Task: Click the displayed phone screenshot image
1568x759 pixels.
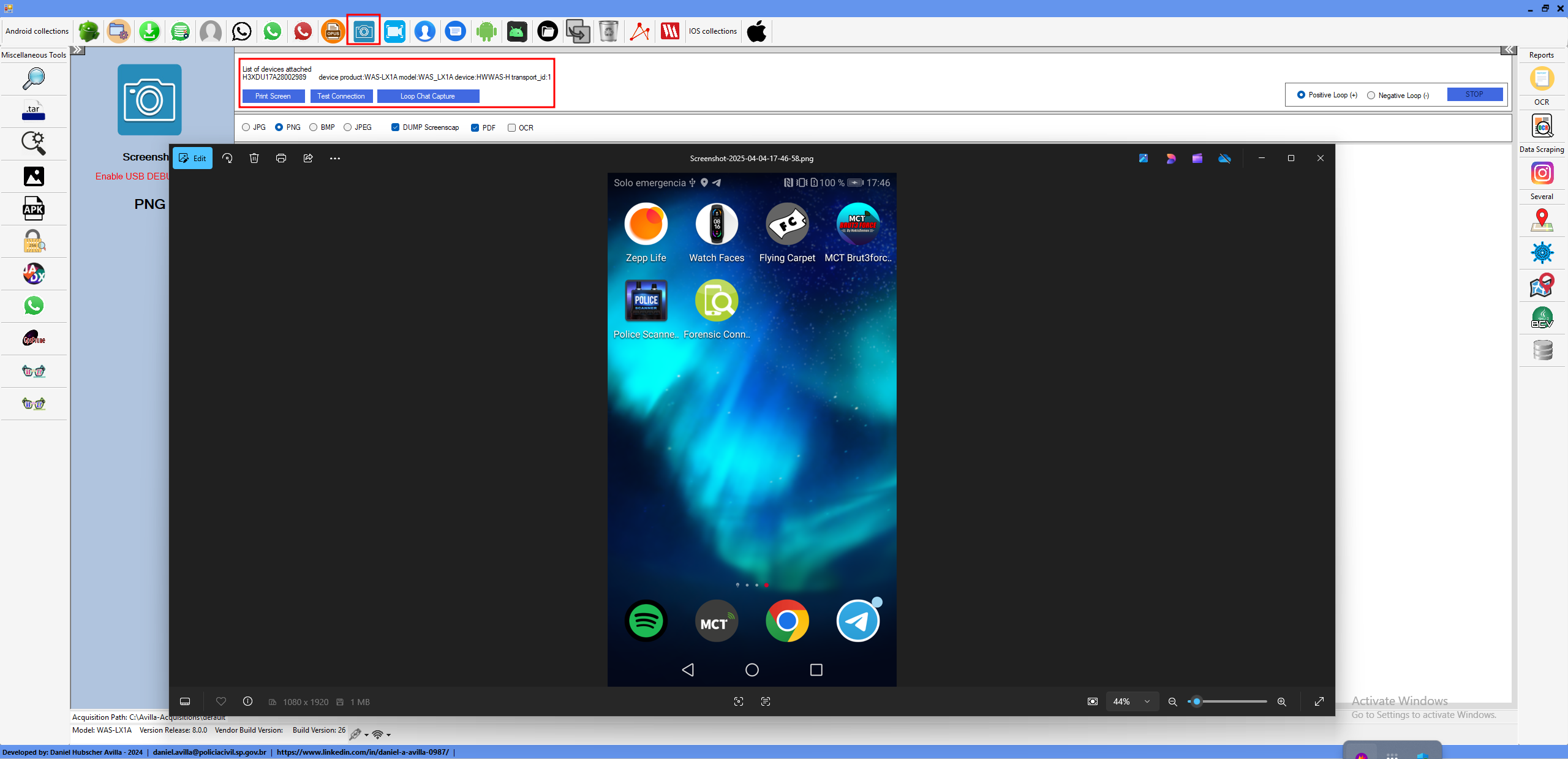Action: (x=752, y=429)
